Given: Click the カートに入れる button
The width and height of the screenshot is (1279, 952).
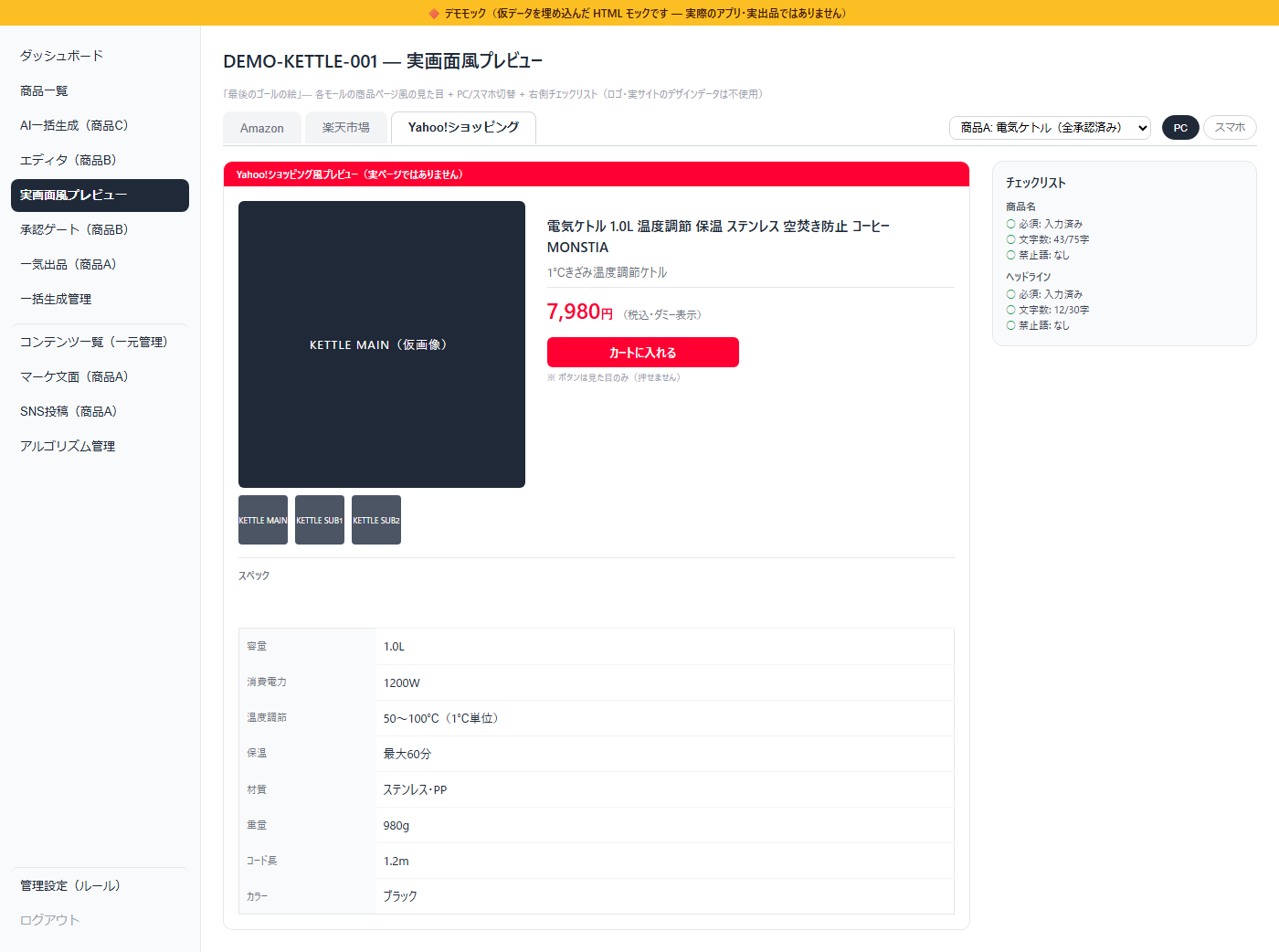Looking at the screenshot, I should pos(643,352).
